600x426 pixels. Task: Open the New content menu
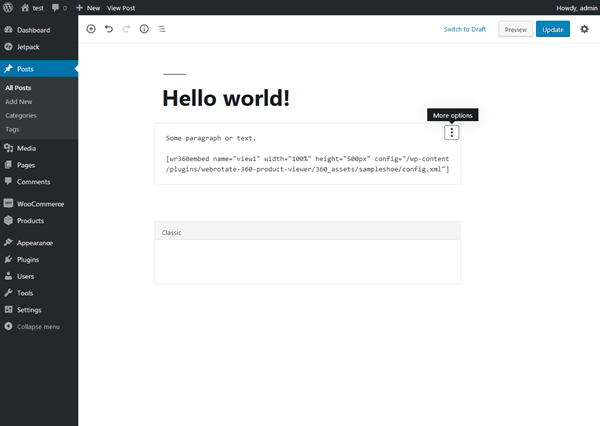[x=87, y=7]
